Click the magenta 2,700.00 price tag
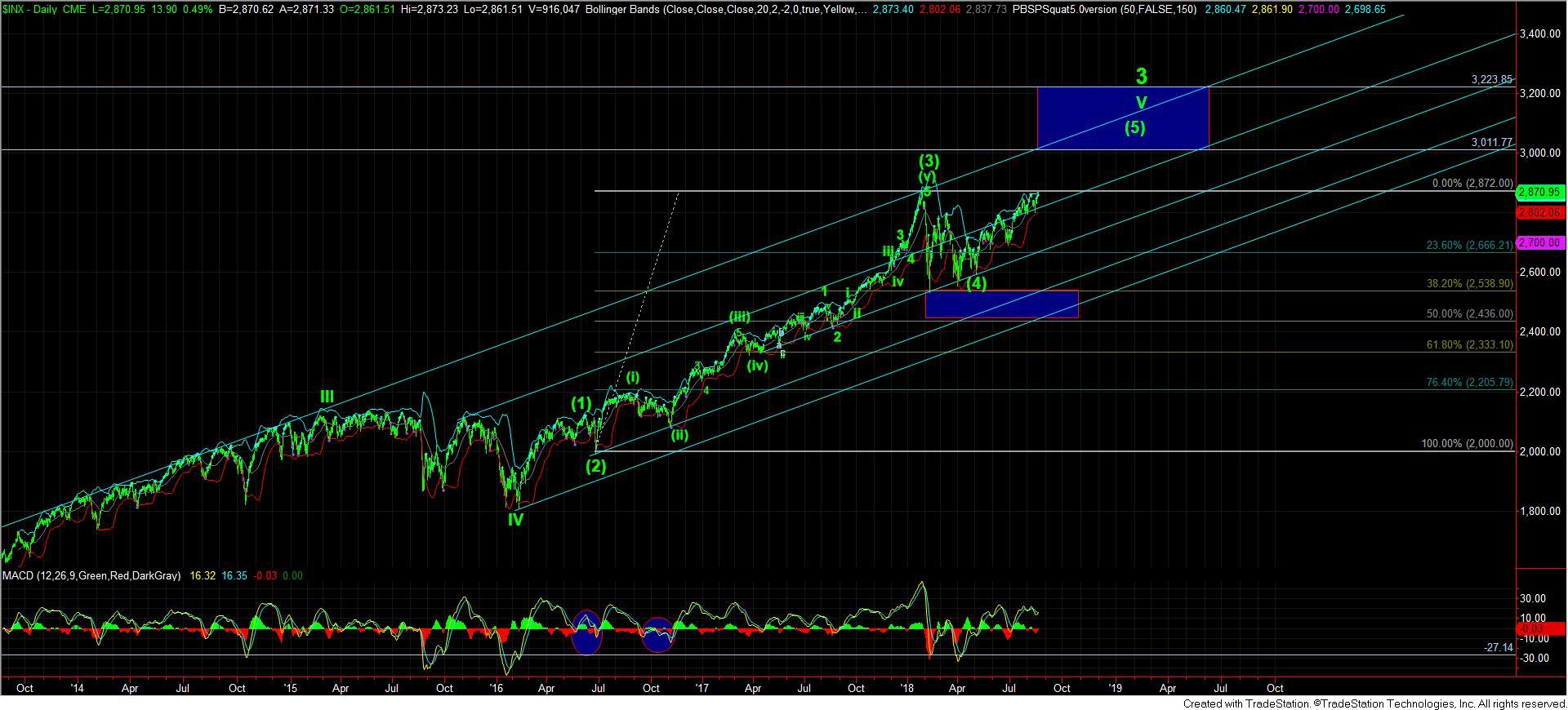Screen dimensions: 1568x710 (1539, 243)
